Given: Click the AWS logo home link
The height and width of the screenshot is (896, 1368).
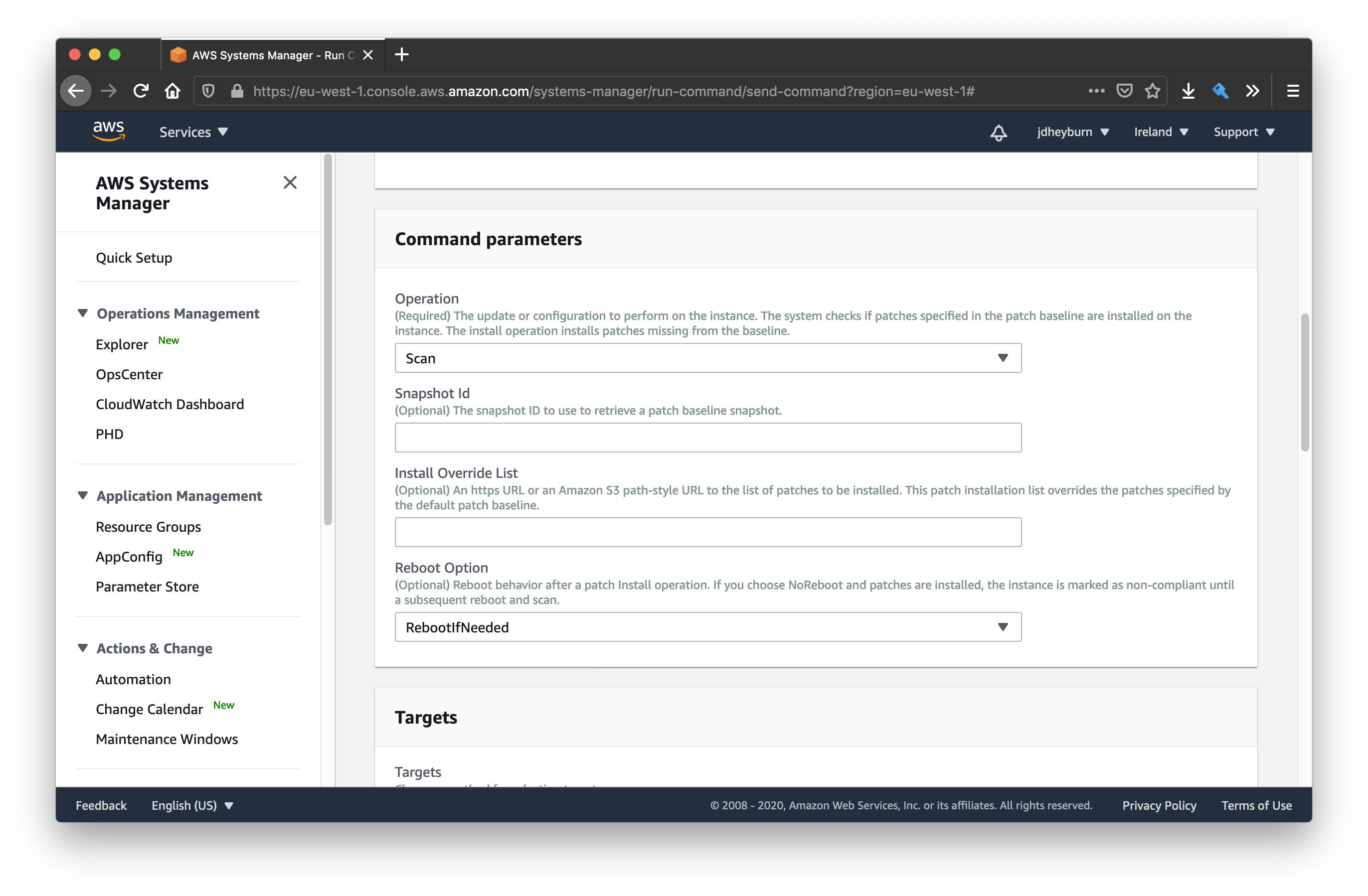Looking at the screenshot, I should pyautogui.click(x=109, y=132).
